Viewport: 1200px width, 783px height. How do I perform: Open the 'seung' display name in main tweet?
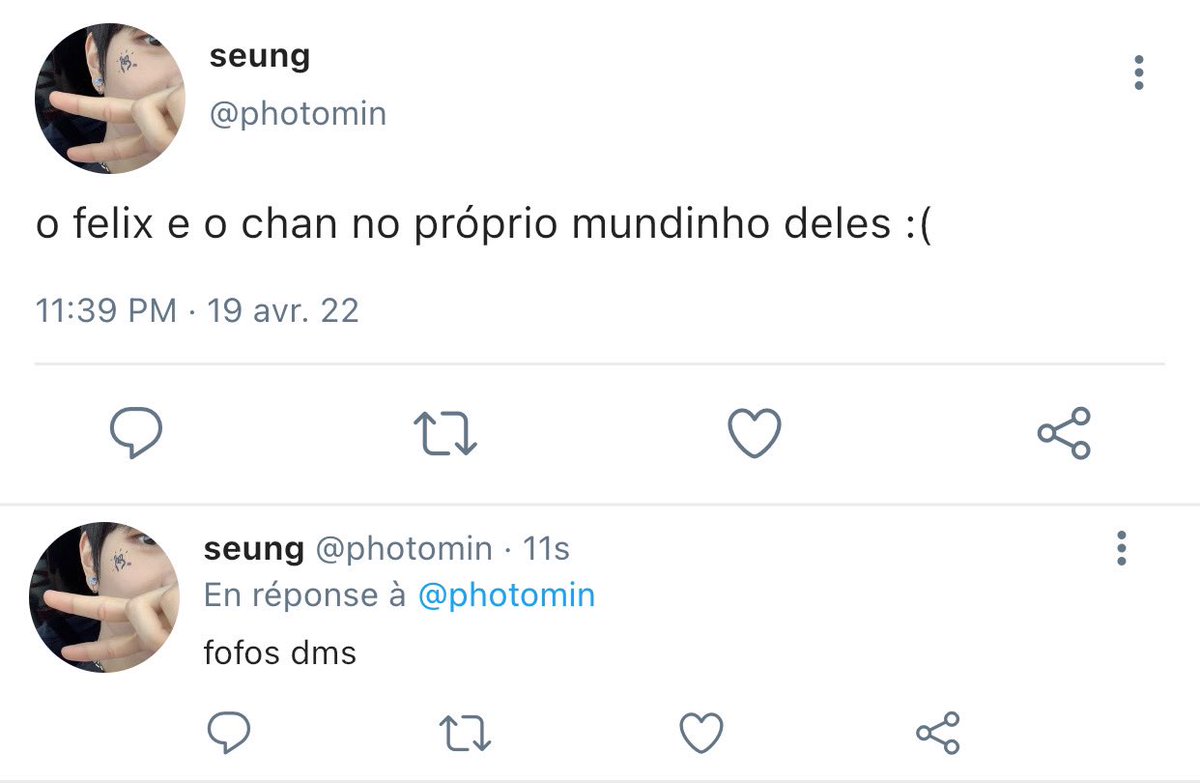pyautogui.click(x=260, y=57)
